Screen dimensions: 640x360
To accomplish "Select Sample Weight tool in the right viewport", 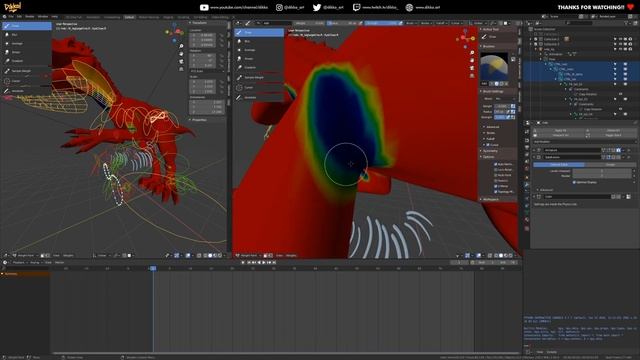I will click(x=259, y=77).
